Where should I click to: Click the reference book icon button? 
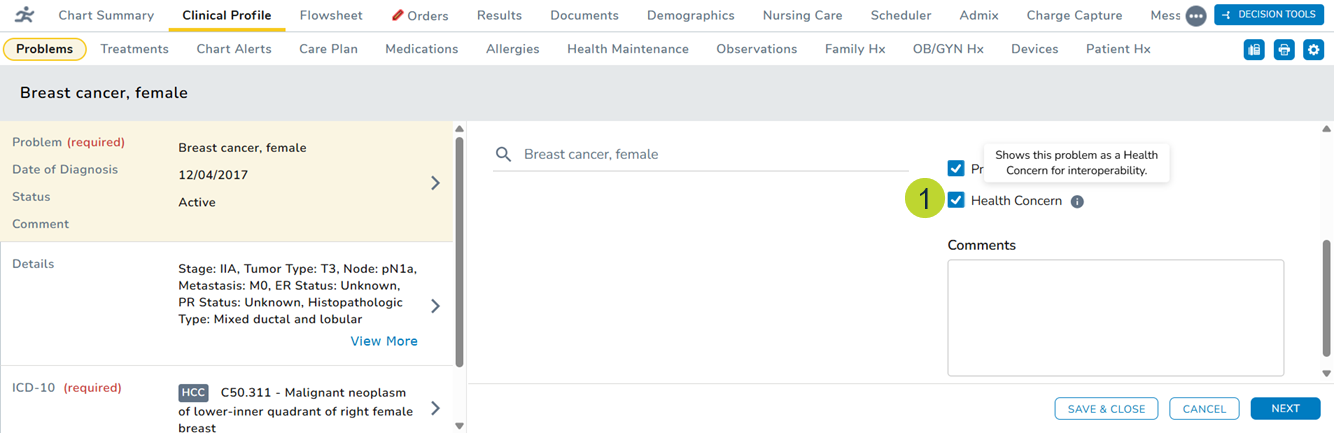[x=1254, y=50]
